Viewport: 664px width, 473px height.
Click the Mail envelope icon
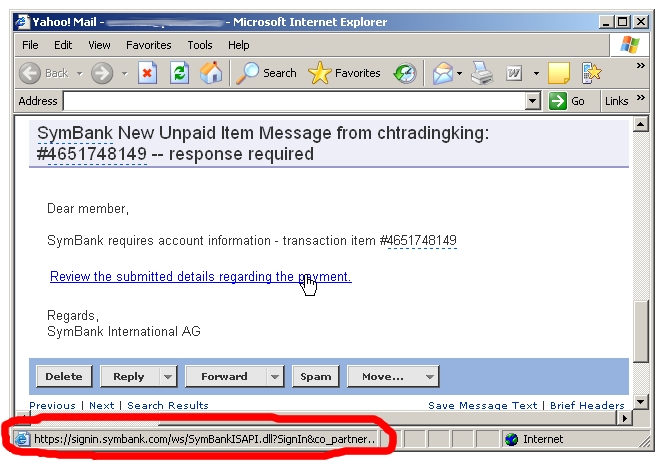443,73
